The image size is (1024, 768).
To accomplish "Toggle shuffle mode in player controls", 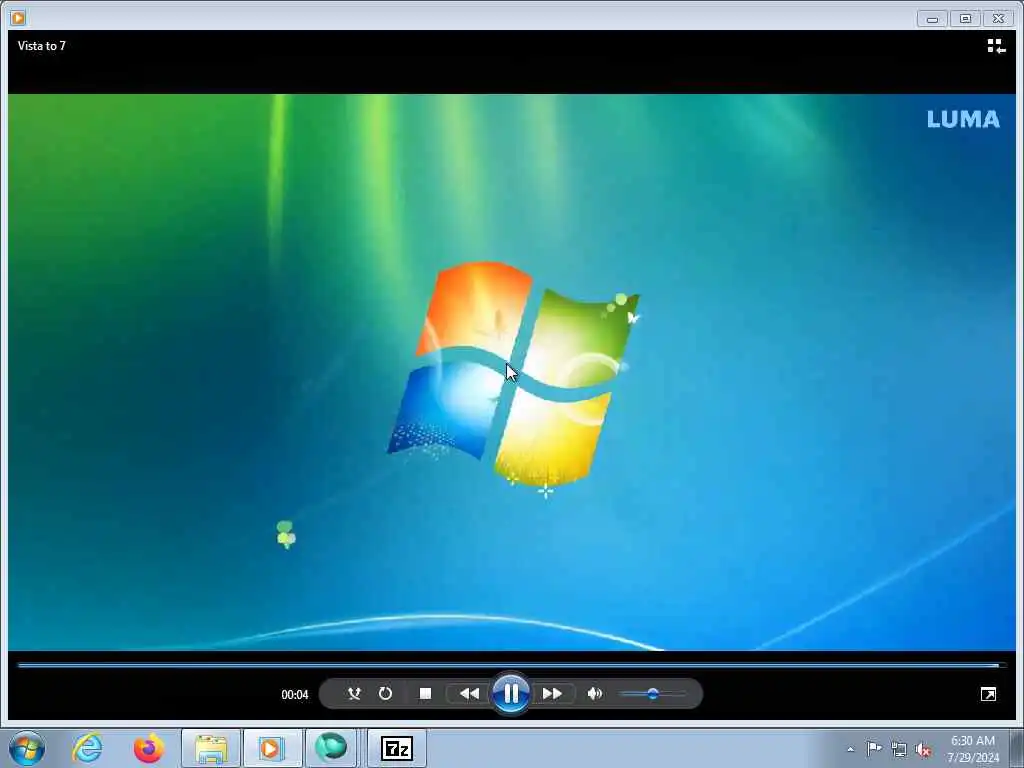I will click(354, 694).
